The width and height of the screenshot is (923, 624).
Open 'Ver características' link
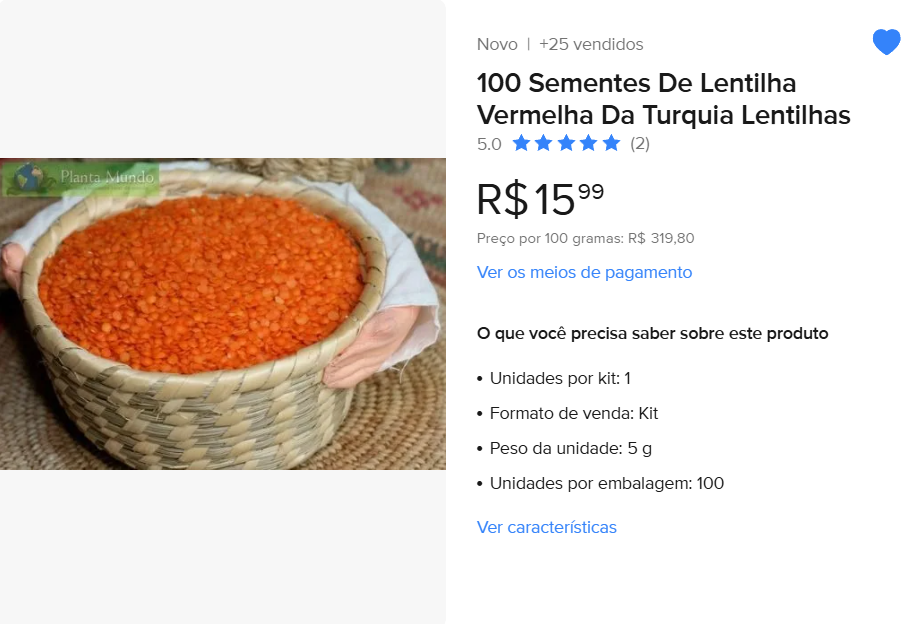click(x=546, y=527)
